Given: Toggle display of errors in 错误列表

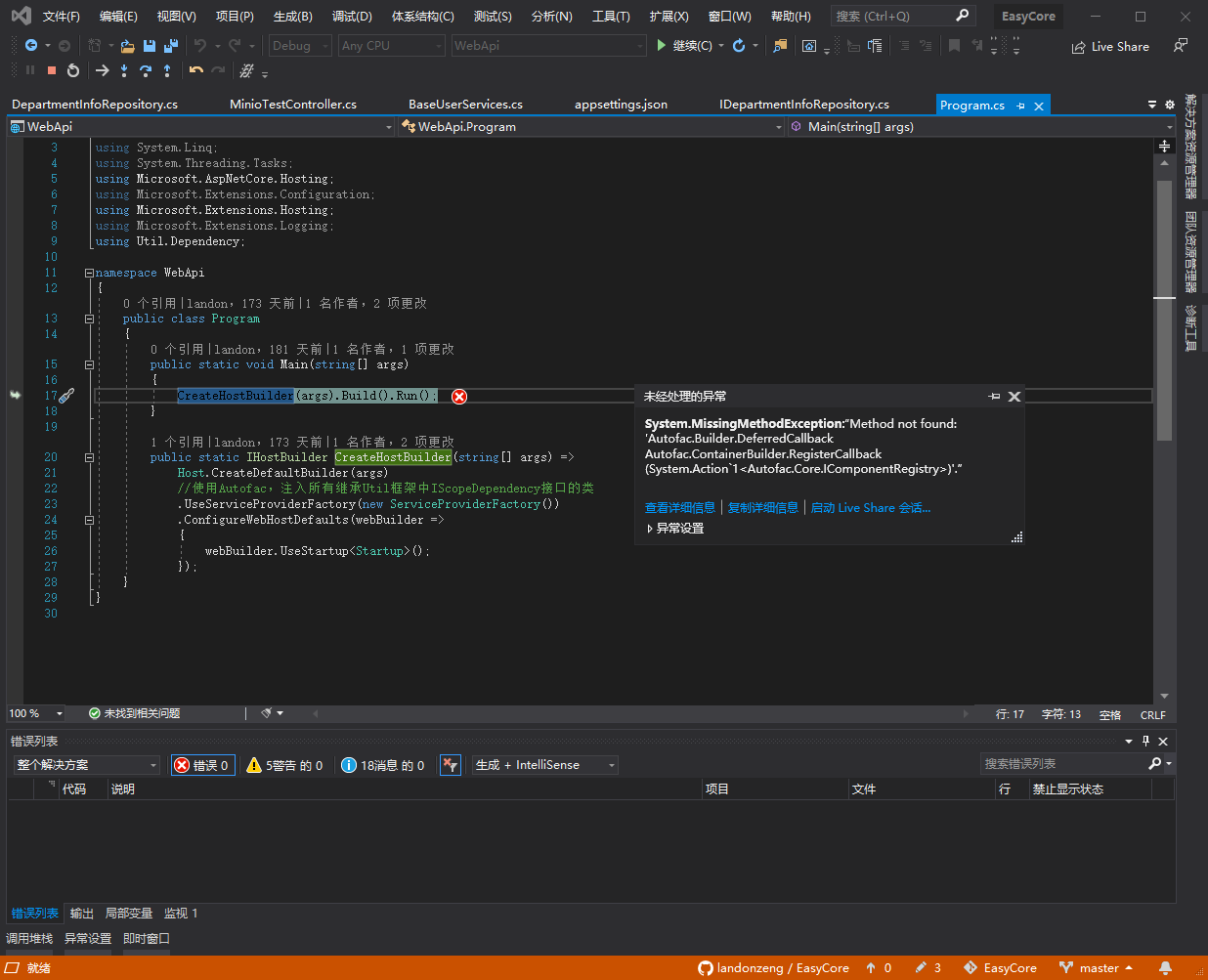Looking at the screenshot, I should [x=202, y=765].
